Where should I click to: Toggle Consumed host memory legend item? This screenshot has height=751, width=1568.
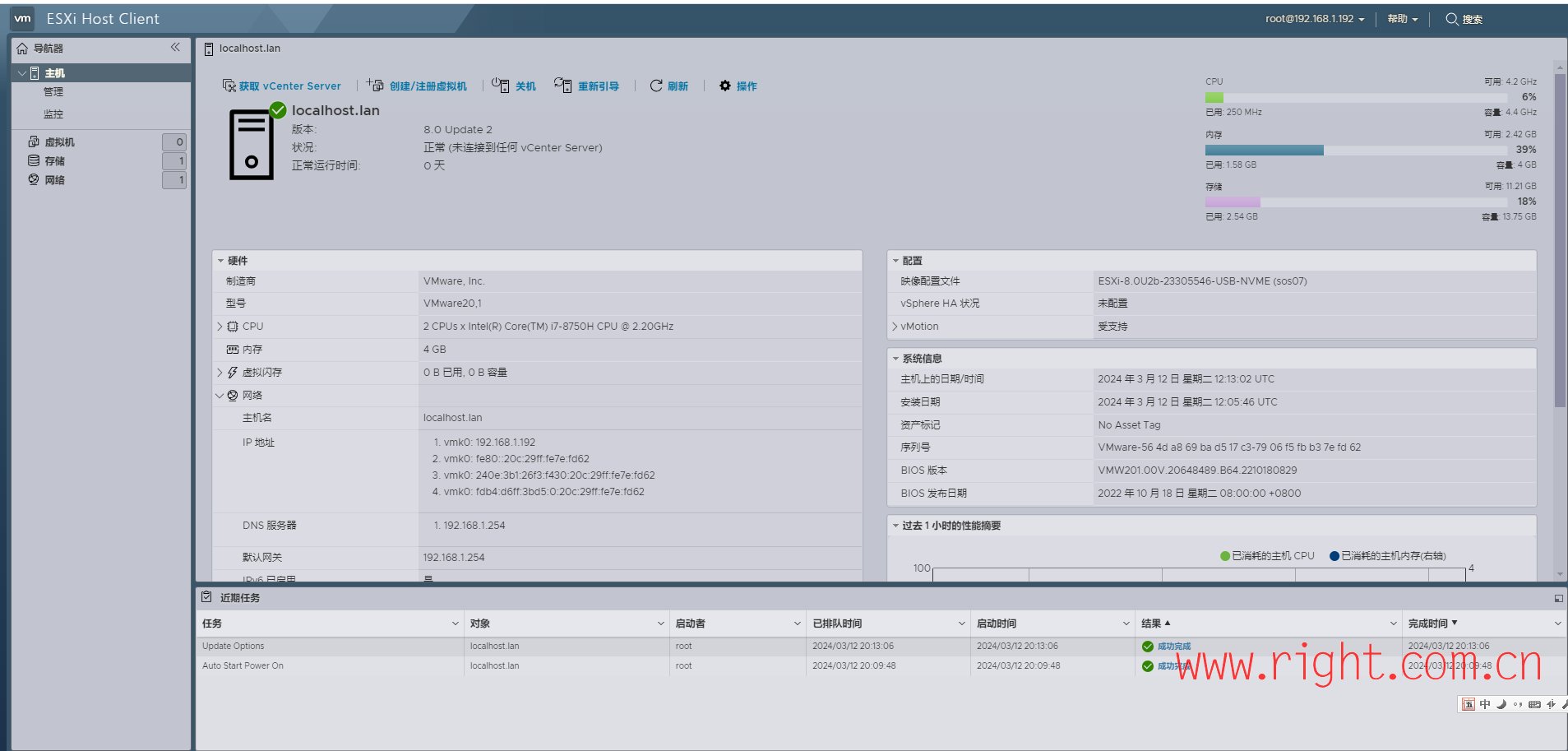(x=1387, y=556)
